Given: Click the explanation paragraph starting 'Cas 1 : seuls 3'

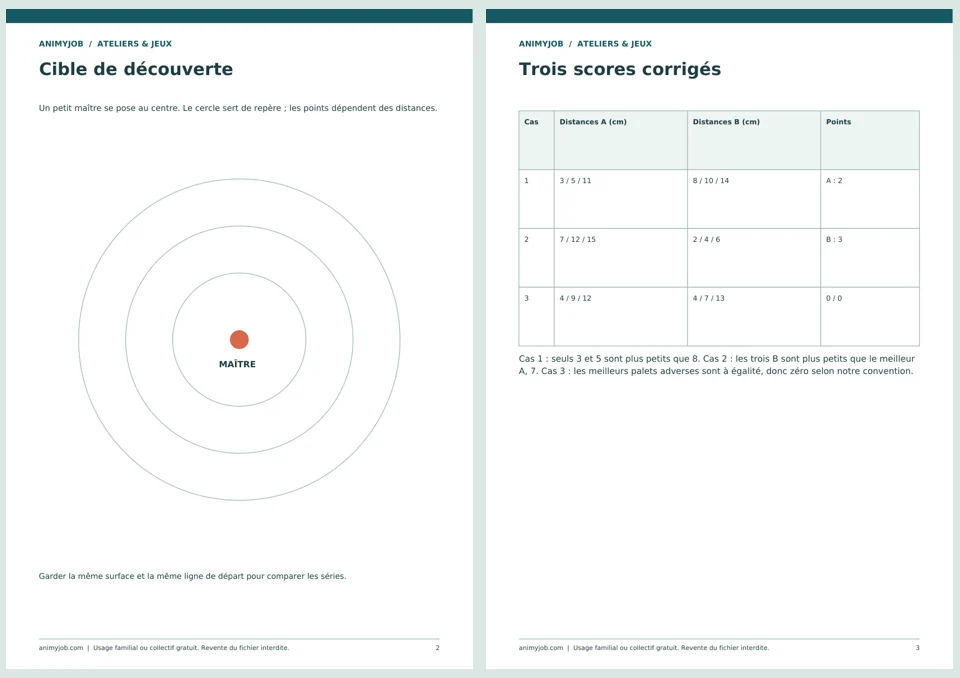Looking at the screenshot, I should pos(716,365).
